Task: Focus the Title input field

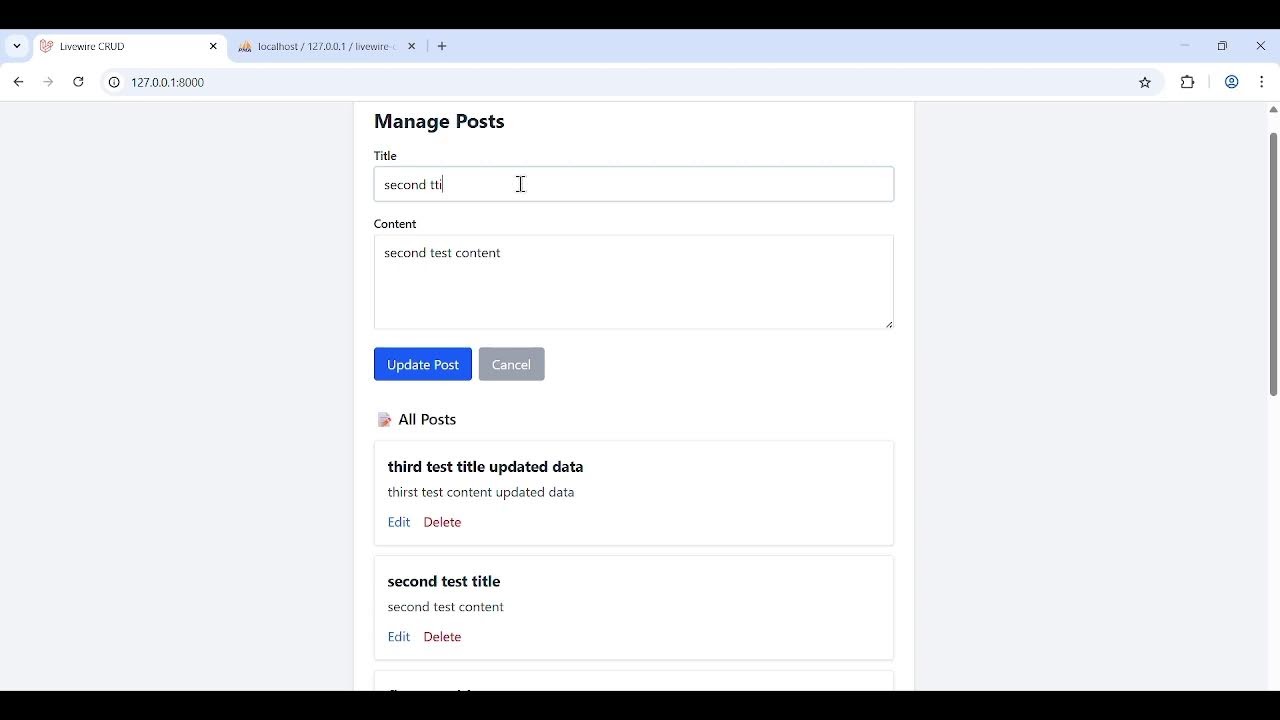Action: [x=634, y=184]
